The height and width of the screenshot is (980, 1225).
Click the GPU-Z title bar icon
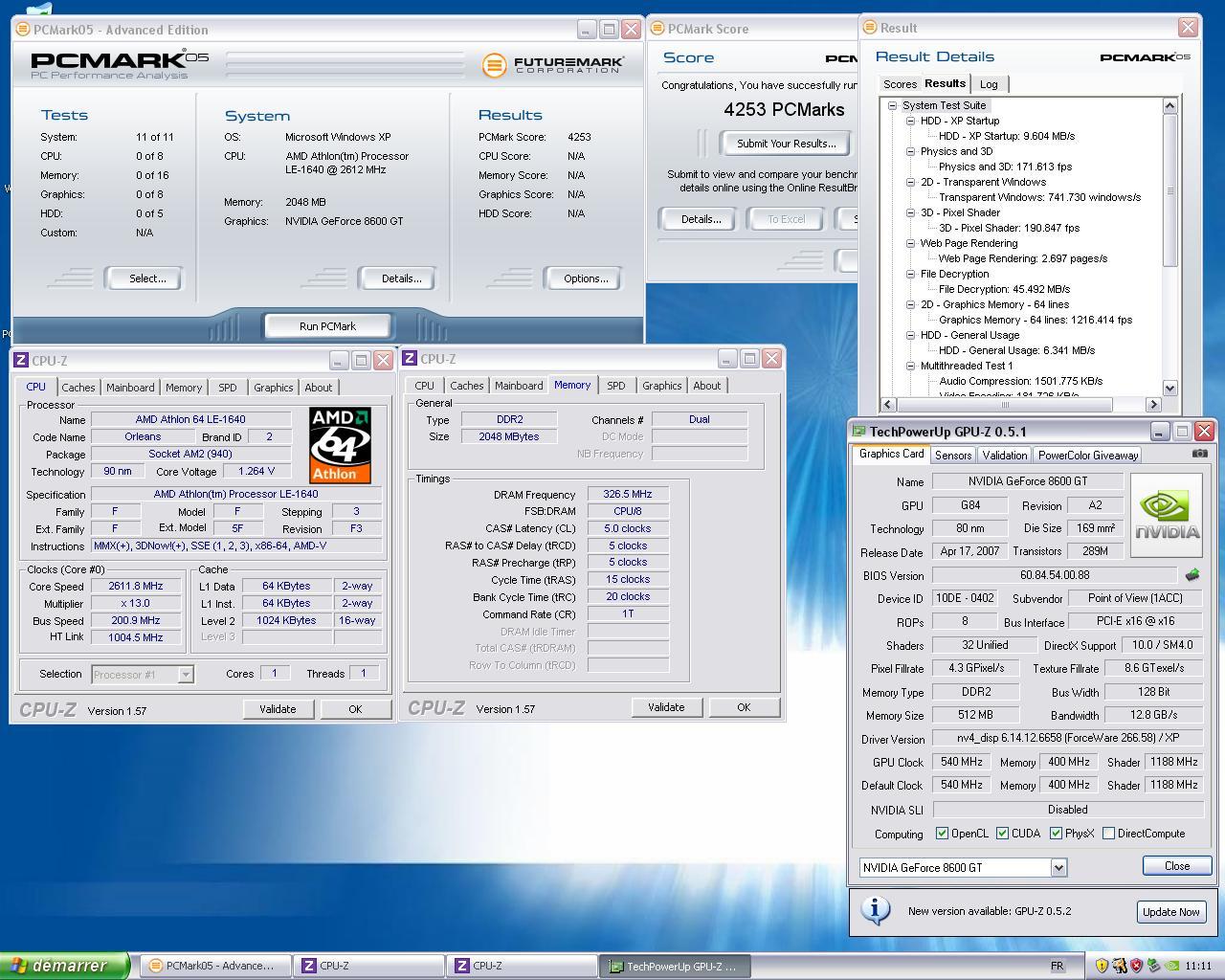pyautogui.click(x=859, y=432)
